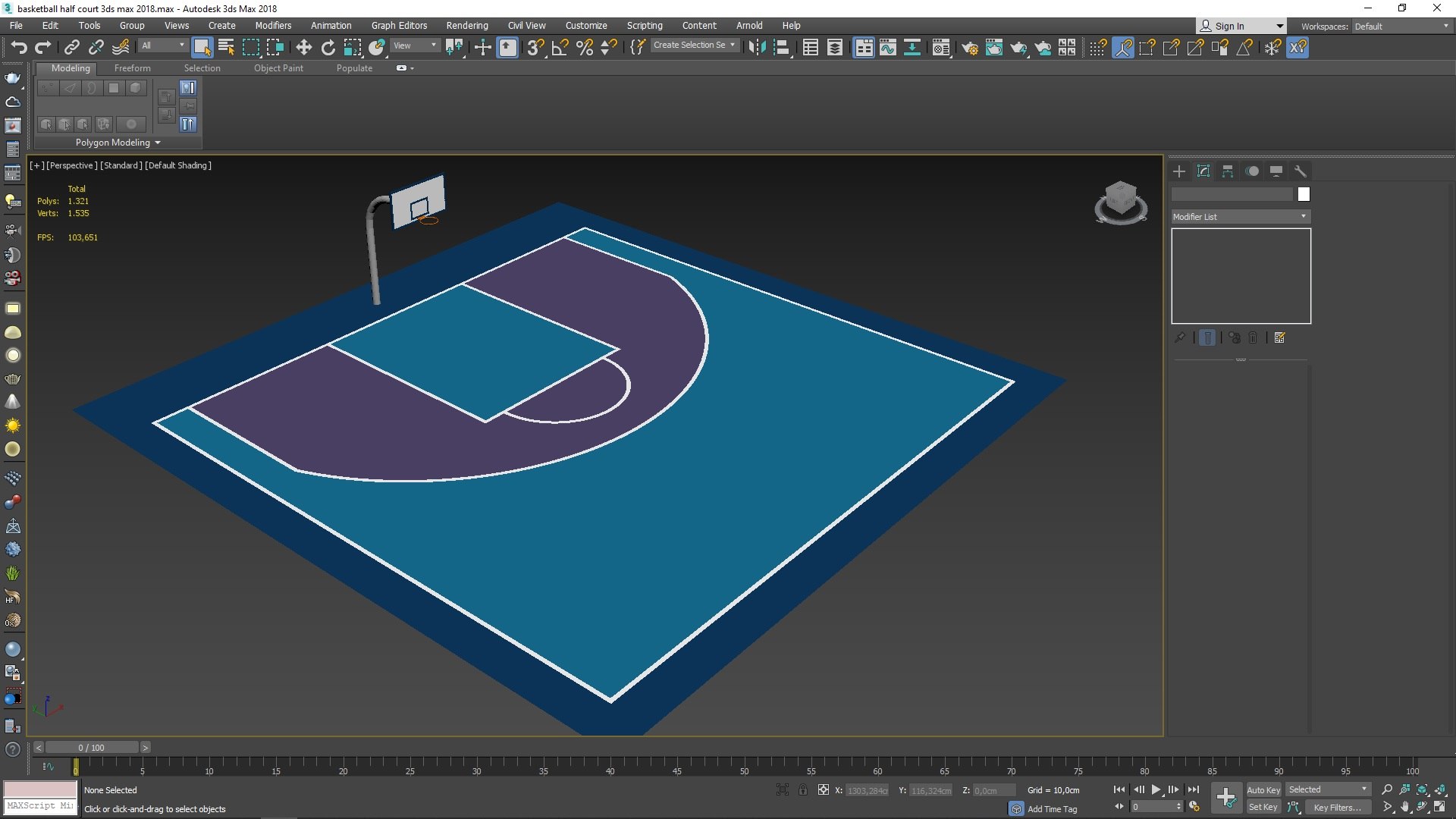The height and width of the screenshot is (819, 1456).
Task: Open the Render Setup icon
Action: (x=969, y=48)
